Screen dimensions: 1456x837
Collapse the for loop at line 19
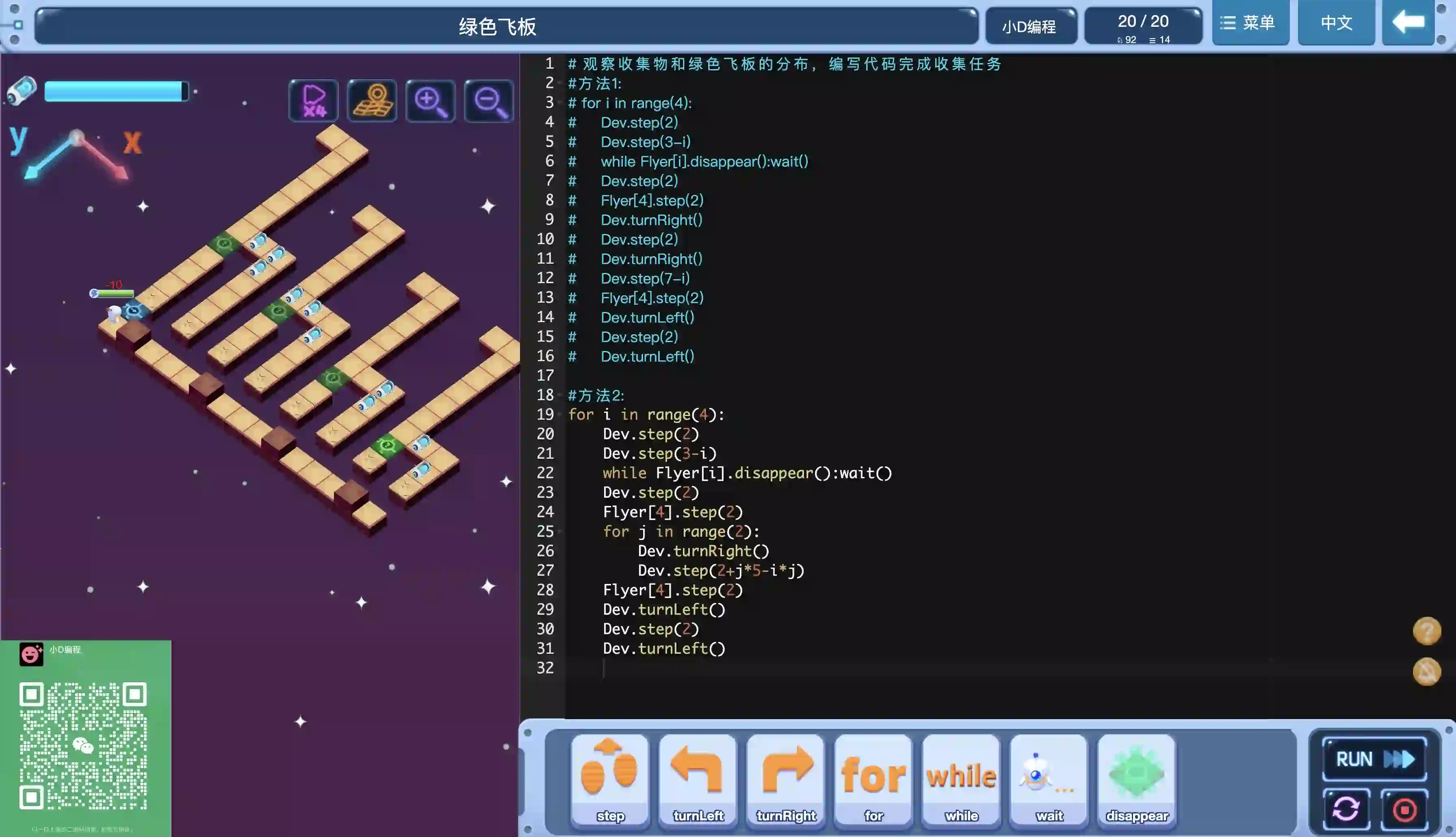[x=560, y=414]
